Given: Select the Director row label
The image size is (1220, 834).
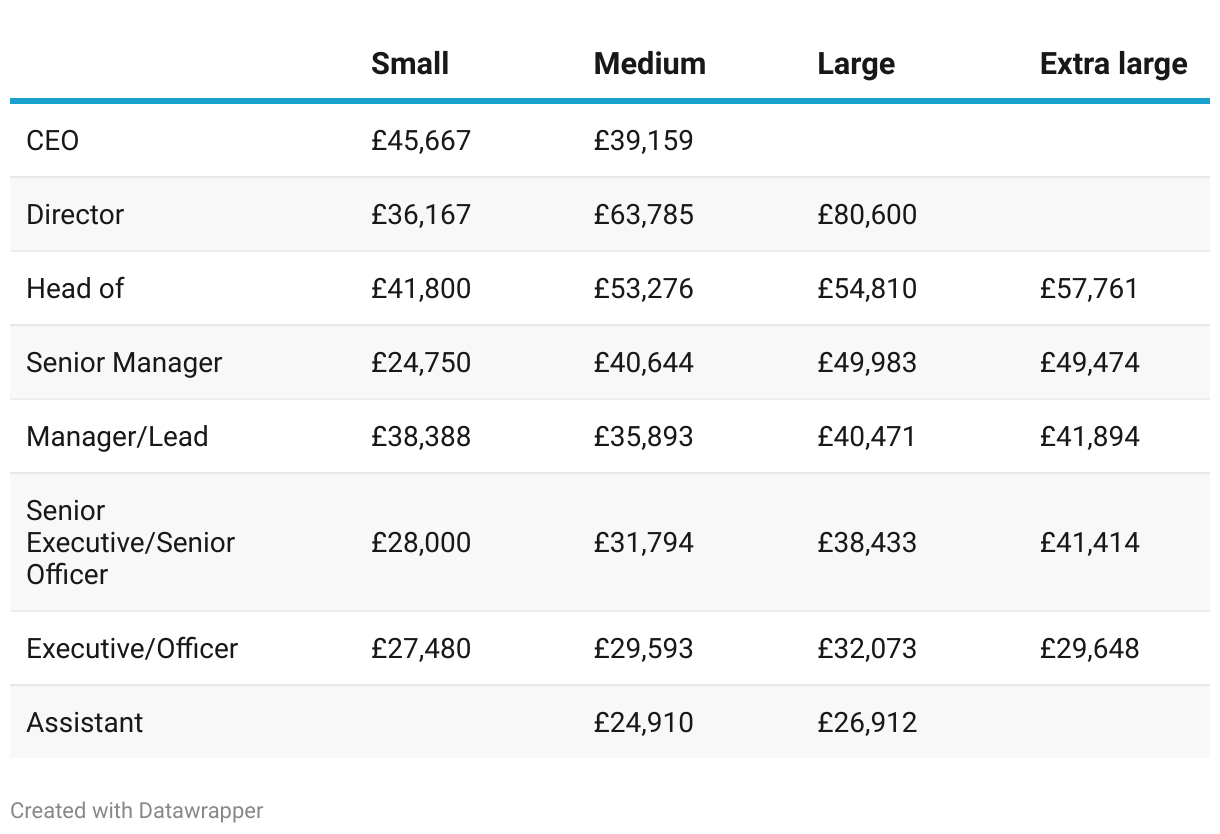Looking at the screenshot, I should click(x=75, y=214).
